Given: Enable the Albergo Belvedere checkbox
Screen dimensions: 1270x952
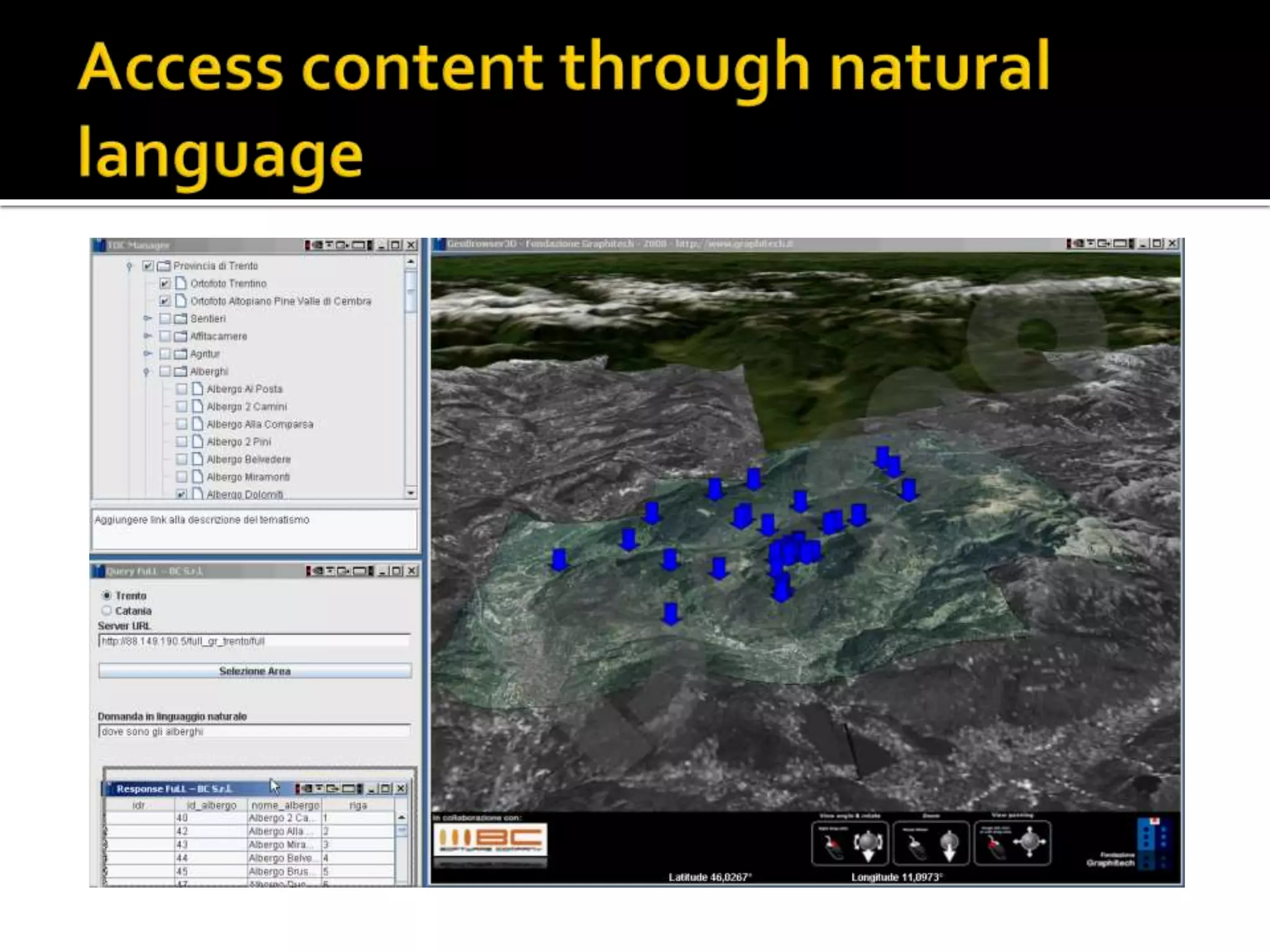Looking at the screenshot, I should click(x=182, y=460).
